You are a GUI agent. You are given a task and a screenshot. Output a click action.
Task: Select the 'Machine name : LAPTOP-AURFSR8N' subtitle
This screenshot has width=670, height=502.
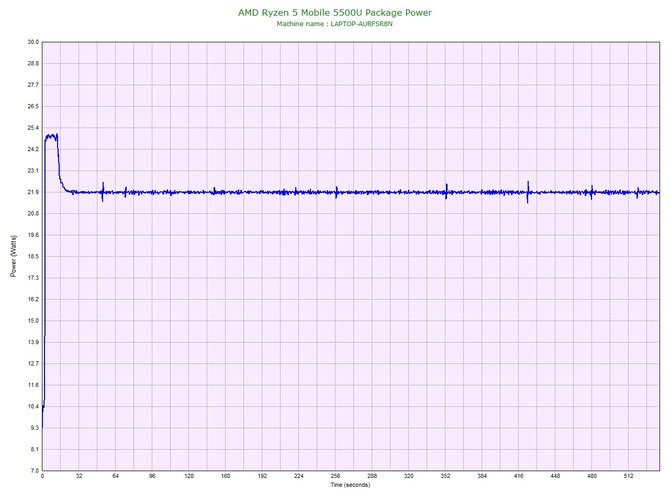[335, 24]
